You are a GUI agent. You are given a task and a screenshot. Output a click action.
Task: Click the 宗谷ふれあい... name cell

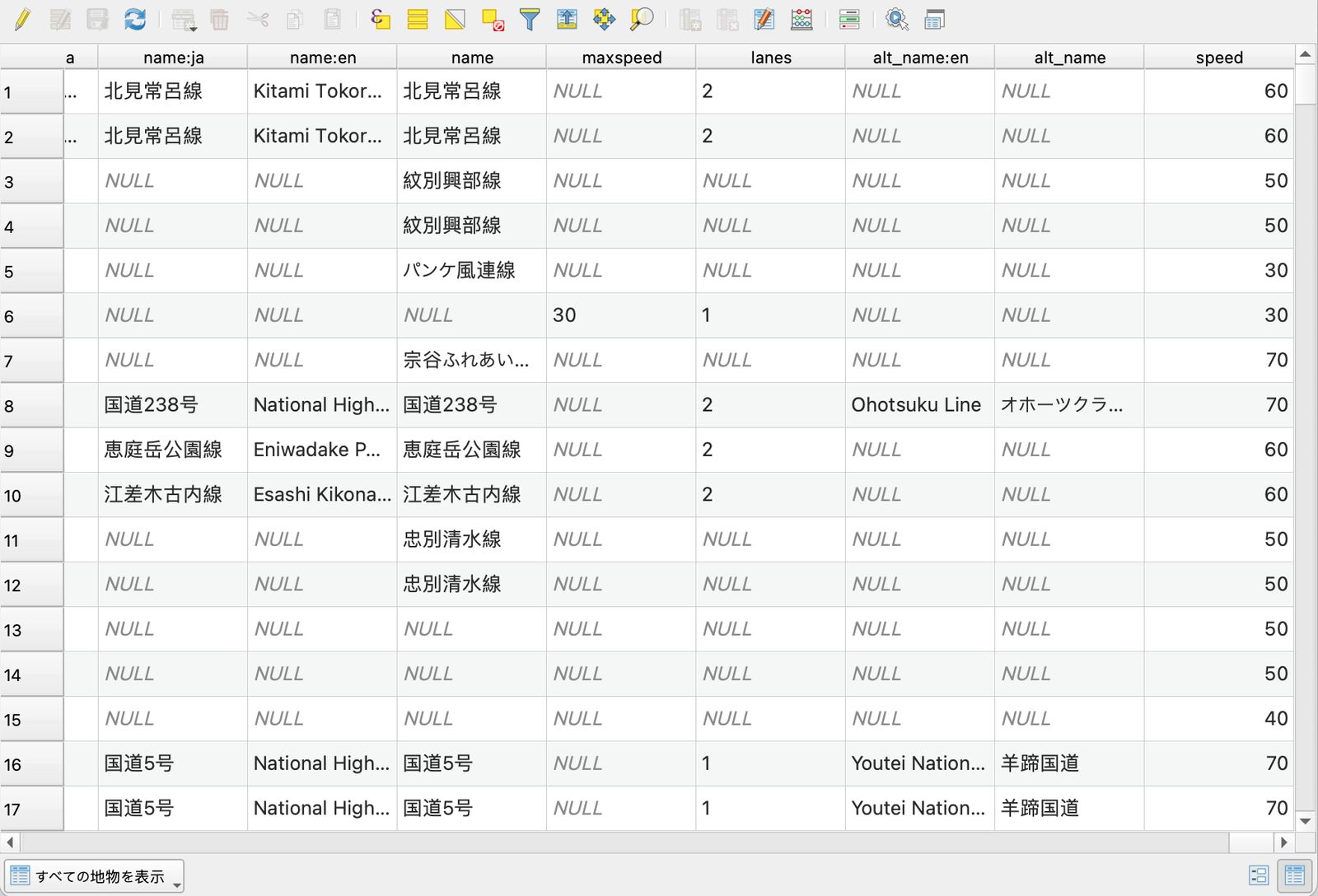click(x=471, y=360)
